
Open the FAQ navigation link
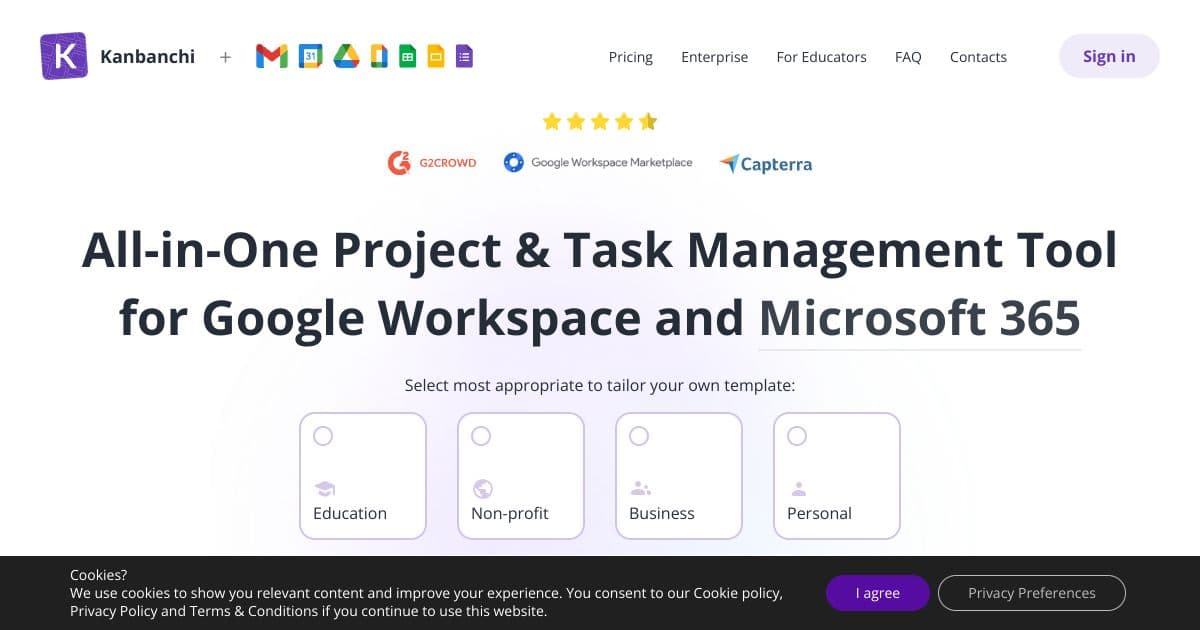[908, 57]
